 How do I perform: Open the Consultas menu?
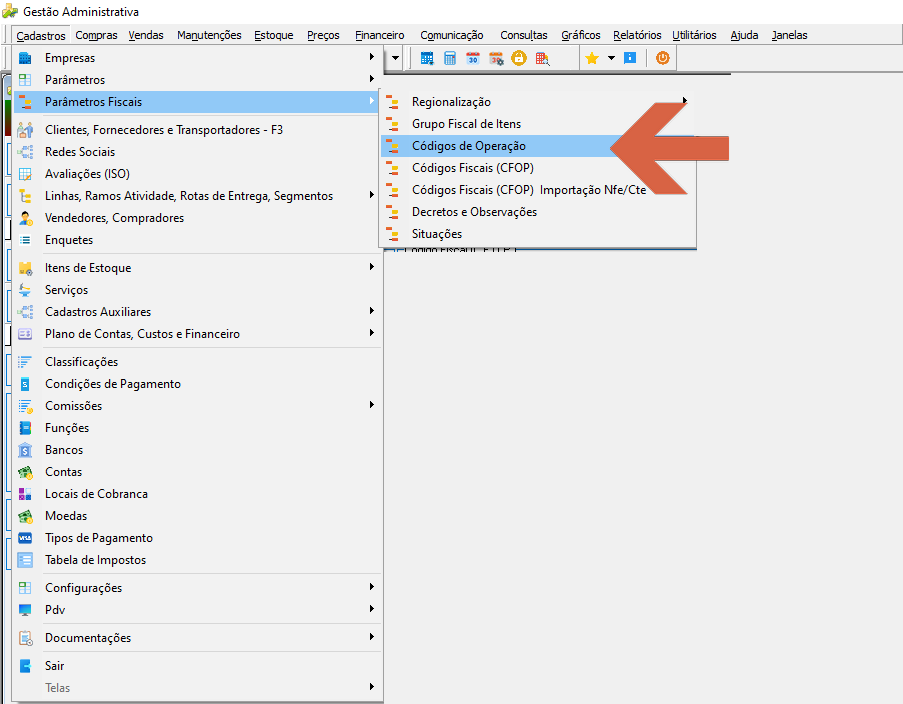pyautogui.click(x=523, y=35)
